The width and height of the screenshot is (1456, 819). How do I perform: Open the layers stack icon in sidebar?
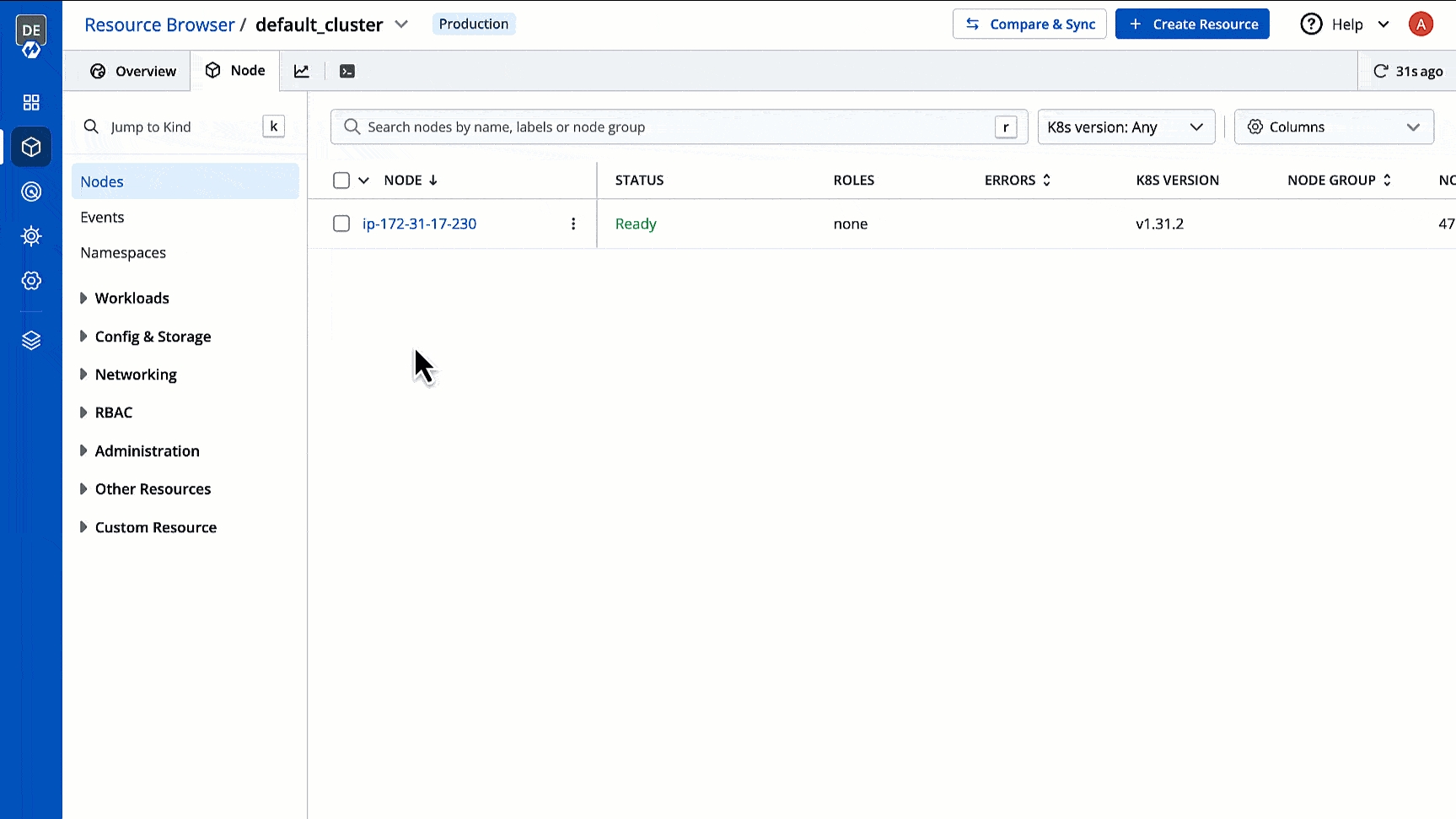click(31, 341)
